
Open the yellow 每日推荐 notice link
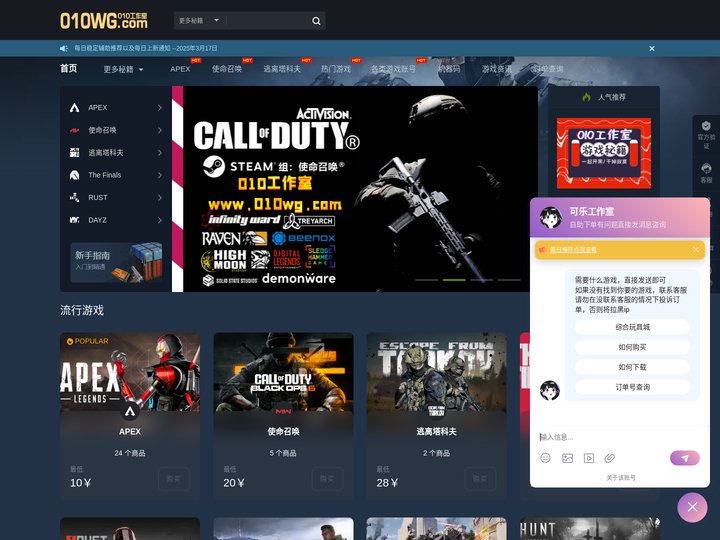[x=573, y=250]
